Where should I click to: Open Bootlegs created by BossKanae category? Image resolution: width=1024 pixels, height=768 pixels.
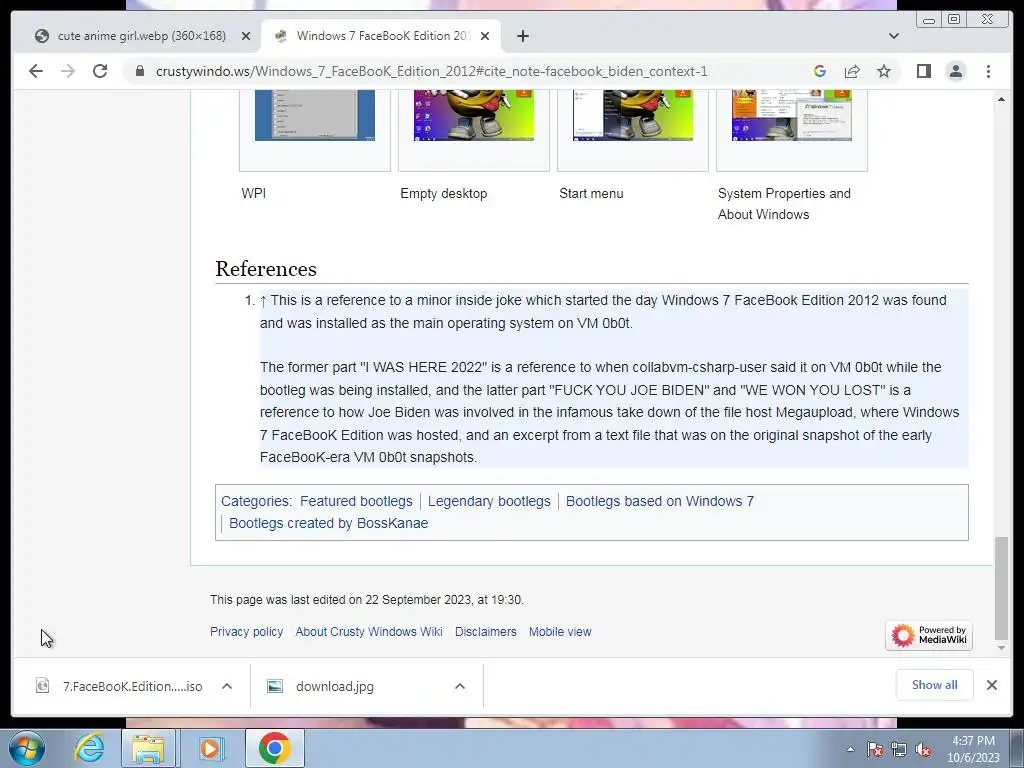point(328,523)
